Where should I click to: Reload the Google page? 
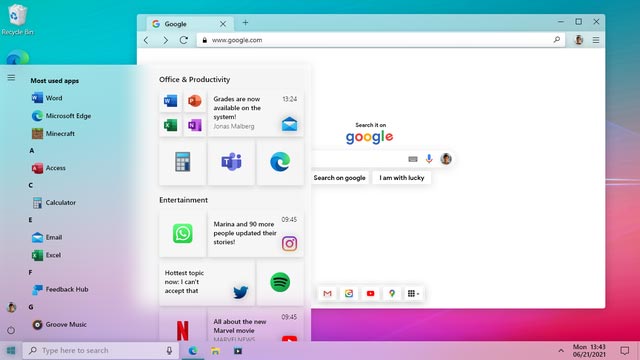(184, 40)
